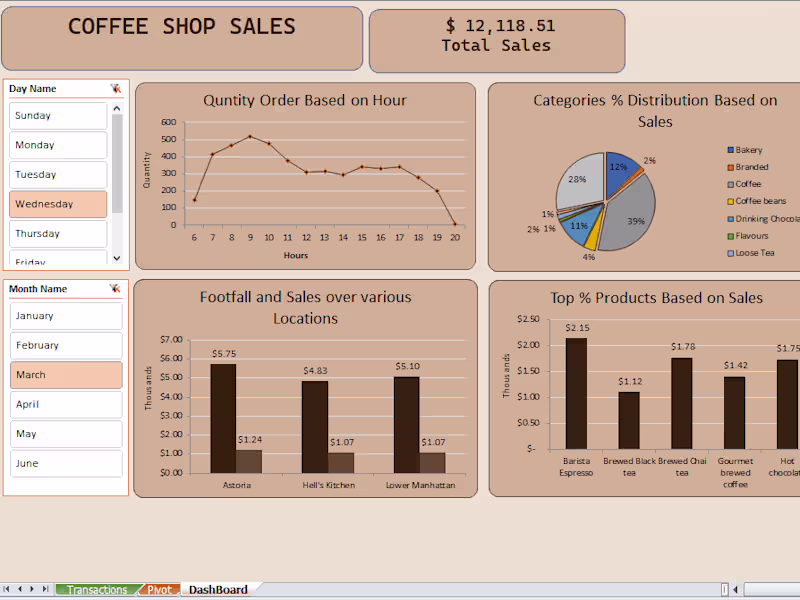This screenshot has width=800, height=600.
Task: Deselect March in the Month Name slicer
Action: click(x=65, y=375)
